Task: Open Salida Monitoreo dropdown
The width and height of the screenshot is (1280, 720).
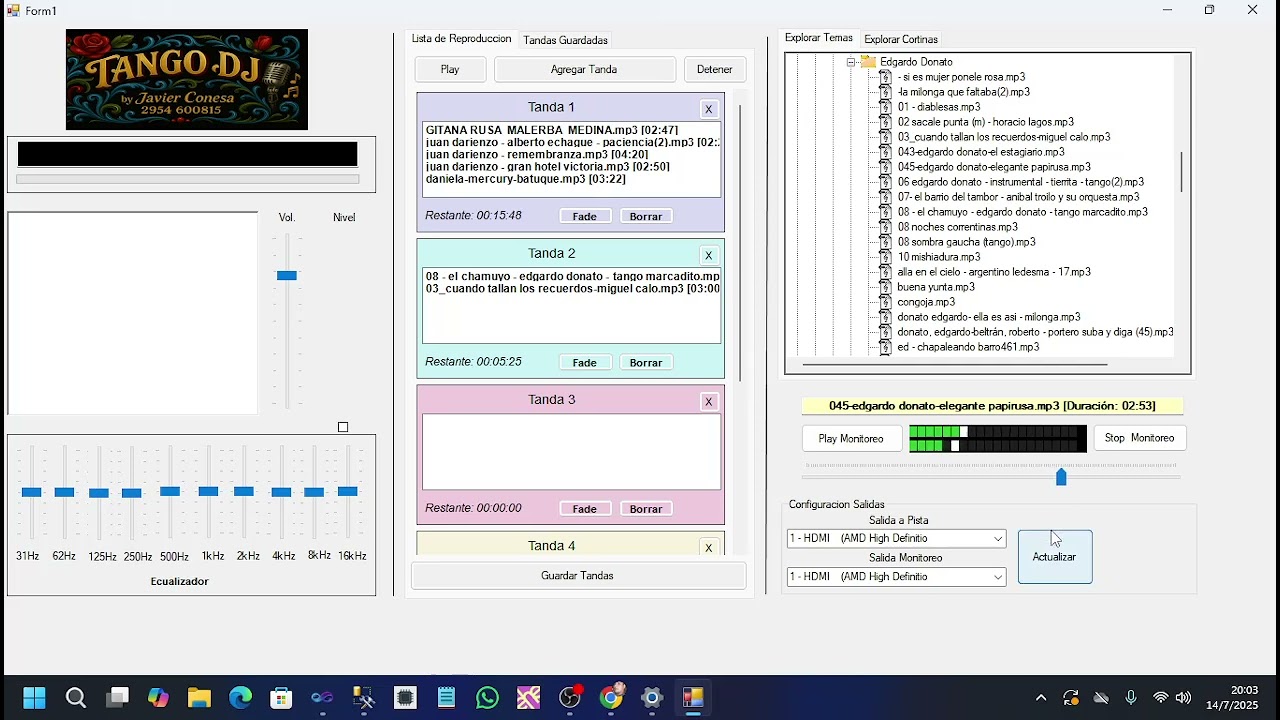Action: (x=896, y=577)
